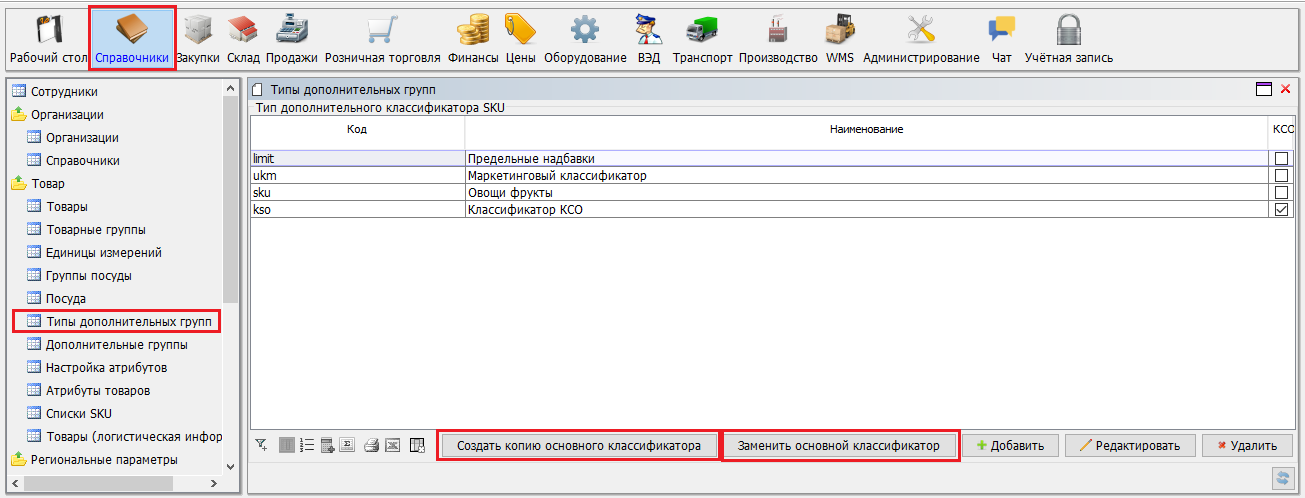Click the add filter funnel icon
Screen dimensions: 1305x498
coord(262,446)
